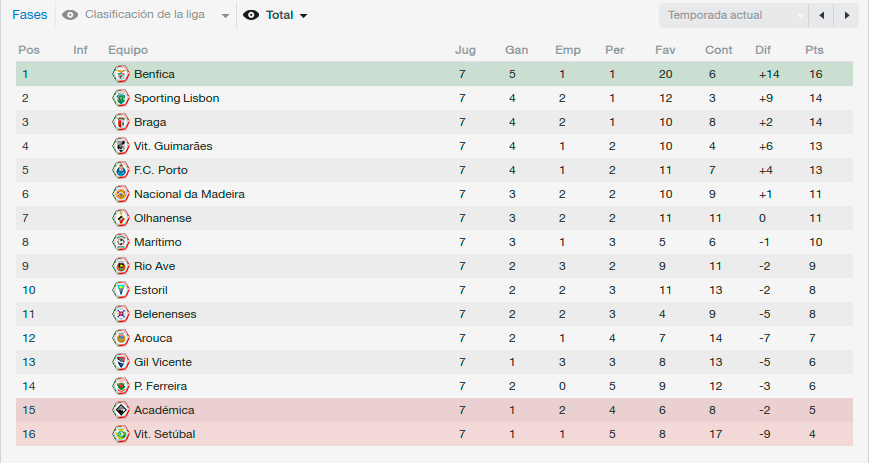Viewport: 869px width, 463px height.
Task: Click the Braga club crest icon
Action: click(x=120, y=122)
